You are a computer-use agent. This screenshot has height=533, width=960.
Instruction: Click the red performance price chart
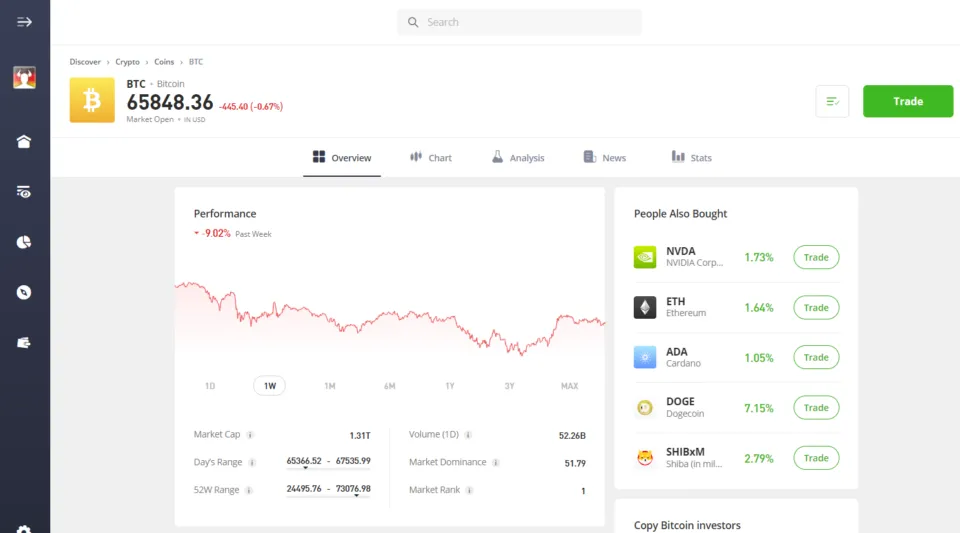click(x=389, y=318)
